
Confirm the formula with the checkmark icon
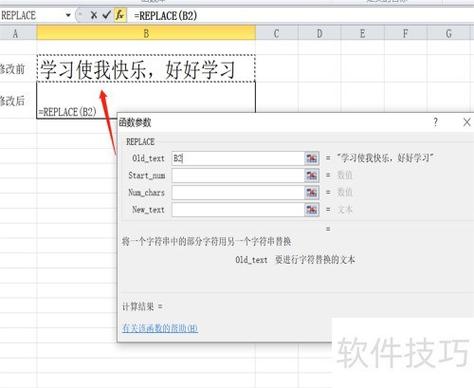point(106,15)
